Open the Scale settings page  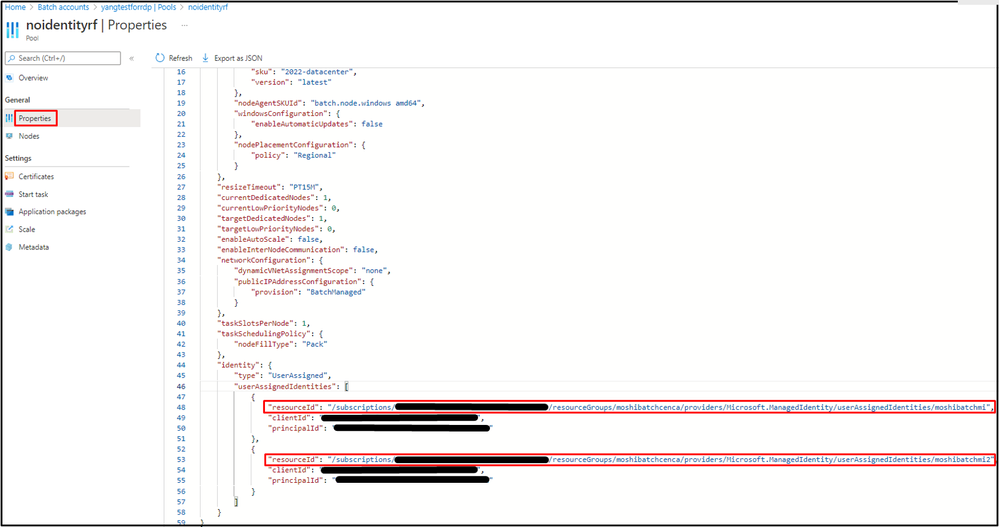[27, 229]
